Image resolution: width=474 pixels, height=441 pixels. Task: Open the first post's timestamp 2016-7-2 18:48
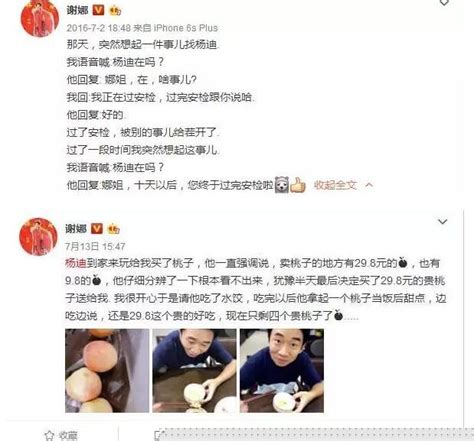pyautogui.click(x=98, y=28)
